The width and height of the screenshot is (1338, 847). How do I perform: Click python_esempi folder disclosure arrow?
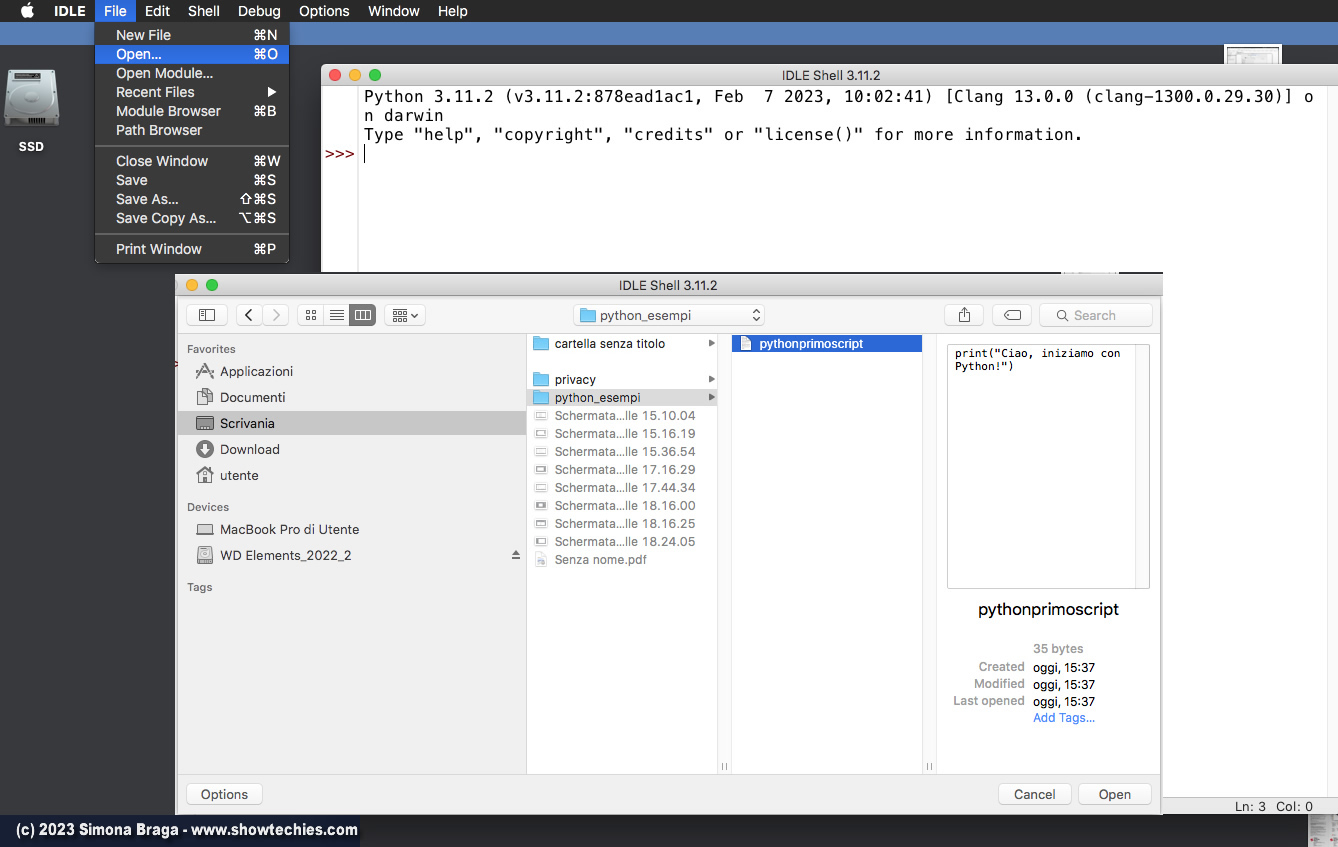[711, 397]
